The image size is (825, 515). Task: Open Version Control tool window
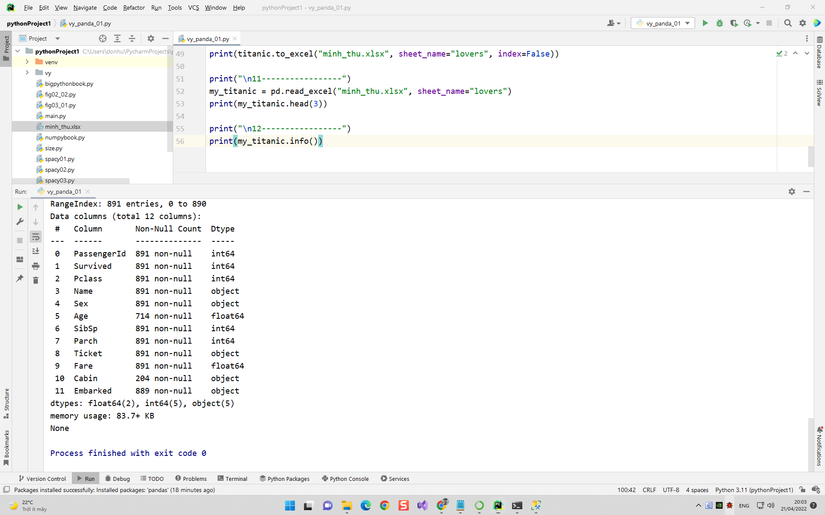click(42, 479)
